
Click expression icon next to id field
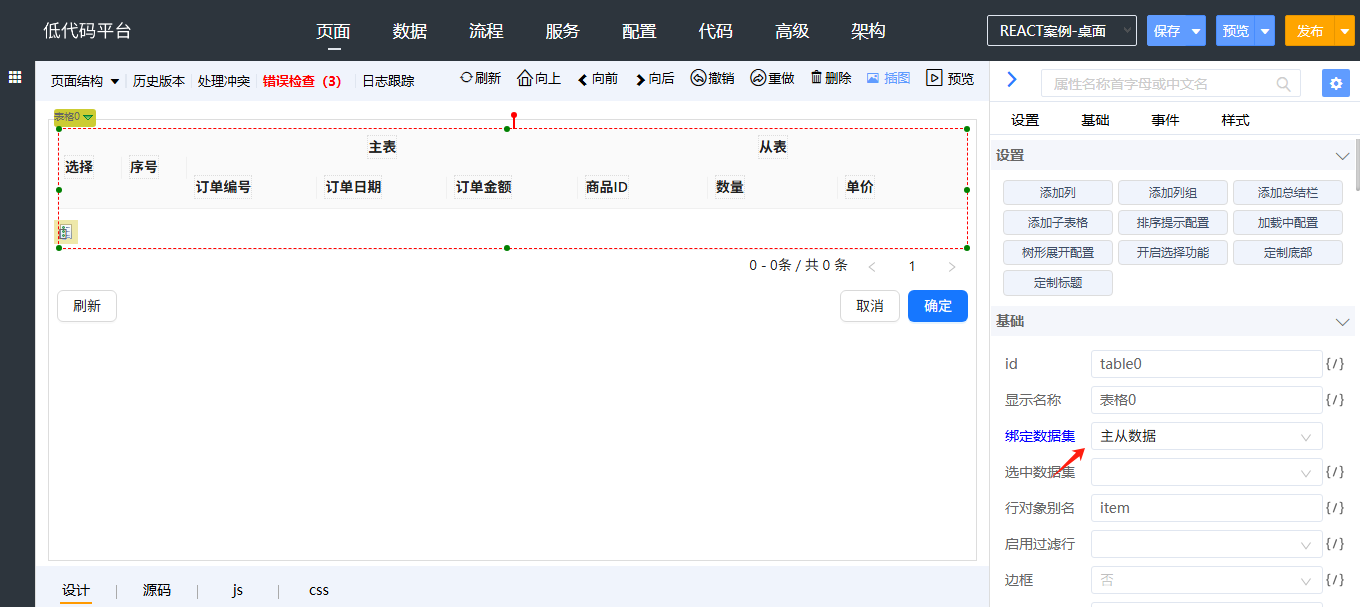[x=1334, y=364]
